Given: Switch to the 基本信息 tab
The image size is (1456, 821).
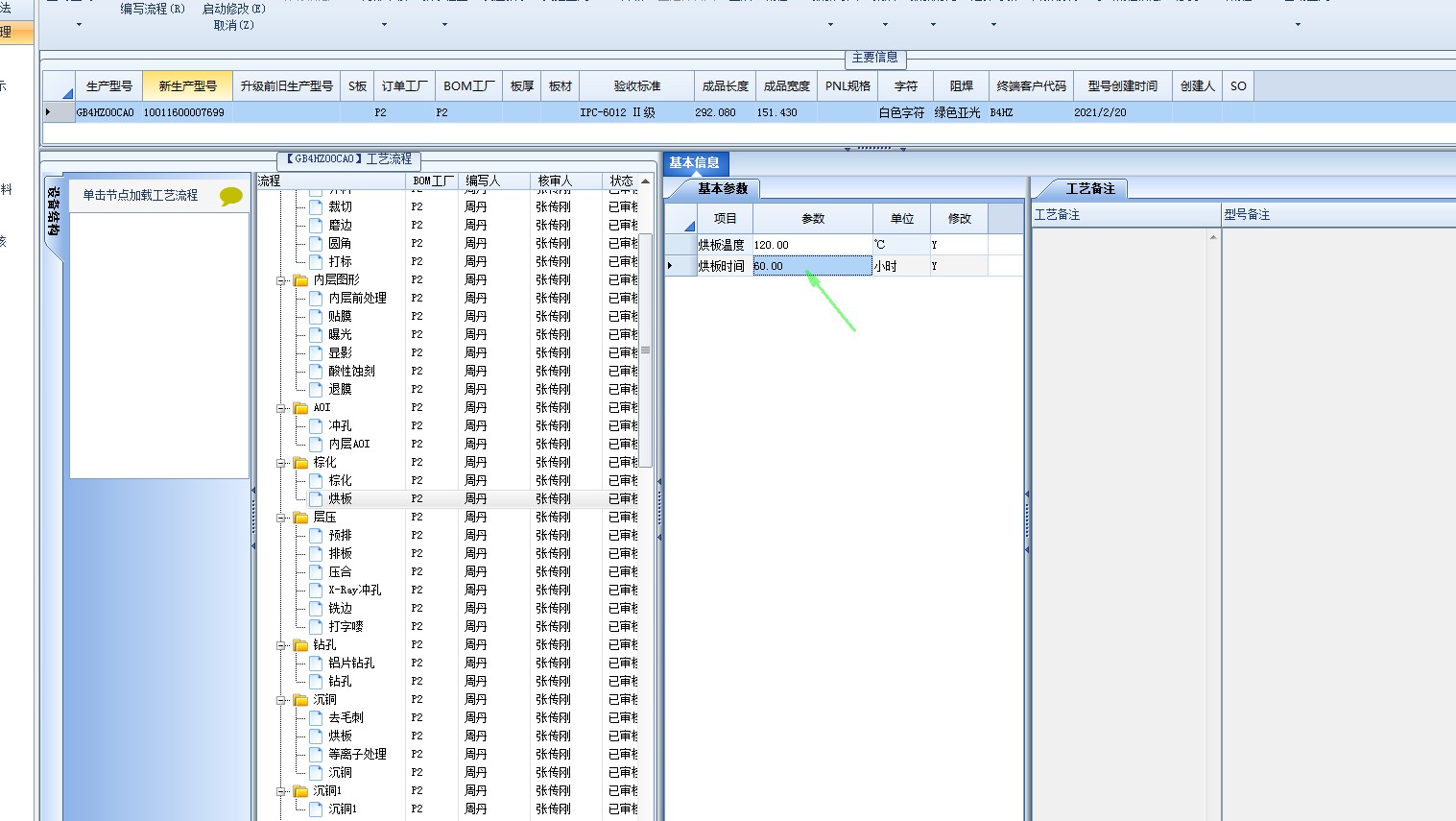Looking at the screenshot, I should [x=695, y=162].
